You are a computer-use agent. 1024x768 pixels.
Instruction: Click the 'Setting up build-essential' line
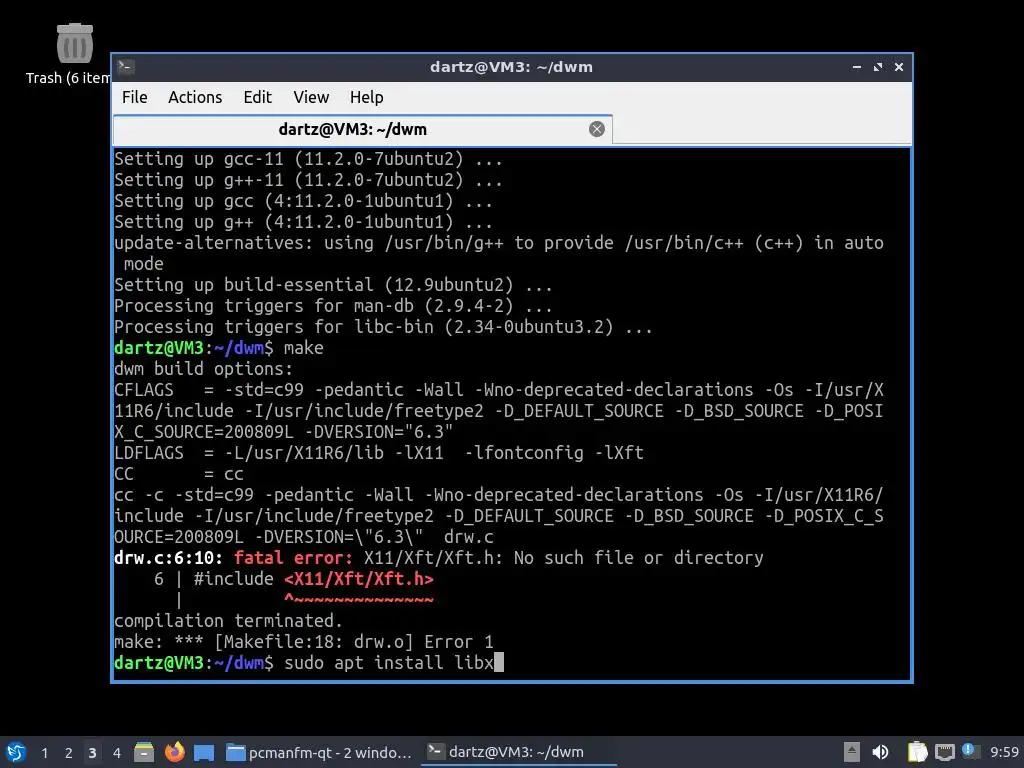coord(333,285)
